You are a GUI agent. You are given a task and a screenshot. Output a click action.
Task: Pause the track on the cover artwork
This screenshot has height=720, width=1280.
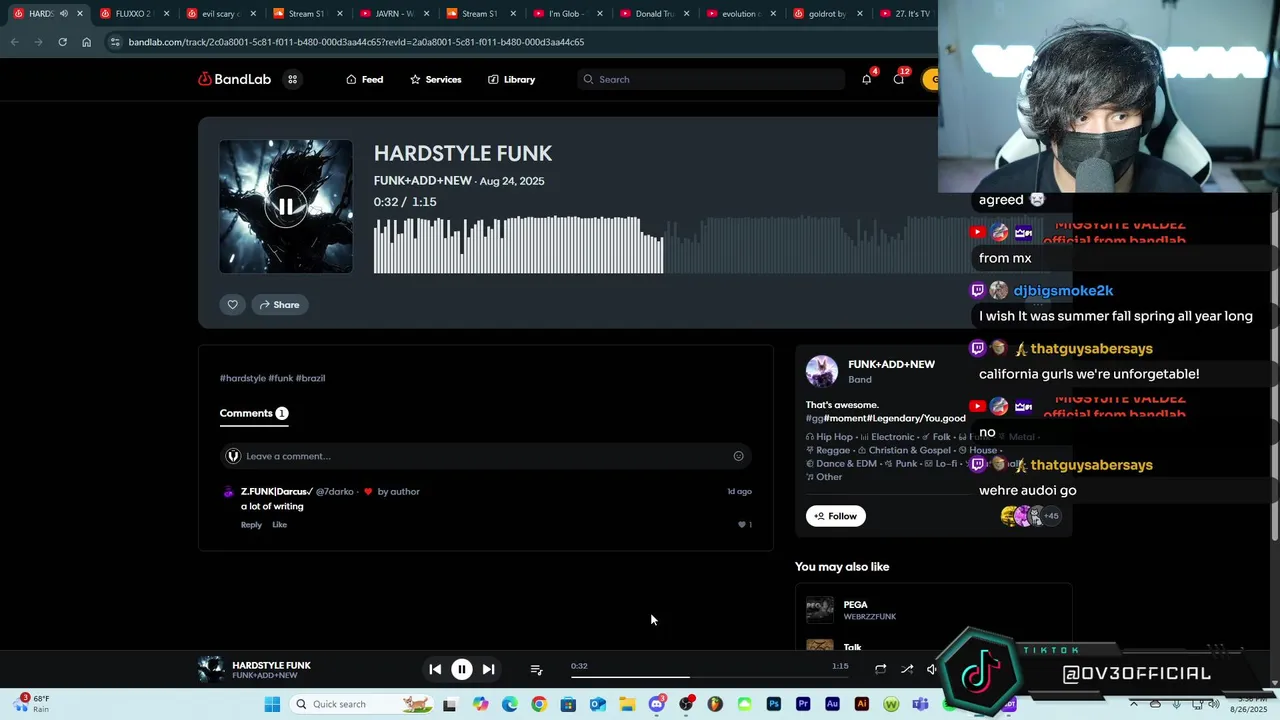pyautogui.click(x=285, y=207)
